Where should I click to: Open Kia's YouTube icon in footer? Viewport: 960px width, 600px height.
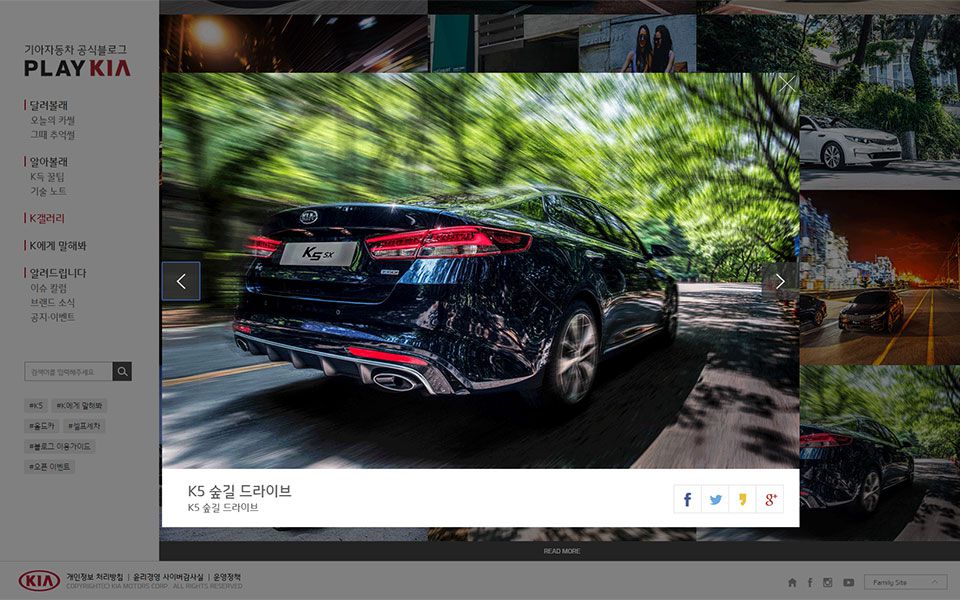[848, 582]
